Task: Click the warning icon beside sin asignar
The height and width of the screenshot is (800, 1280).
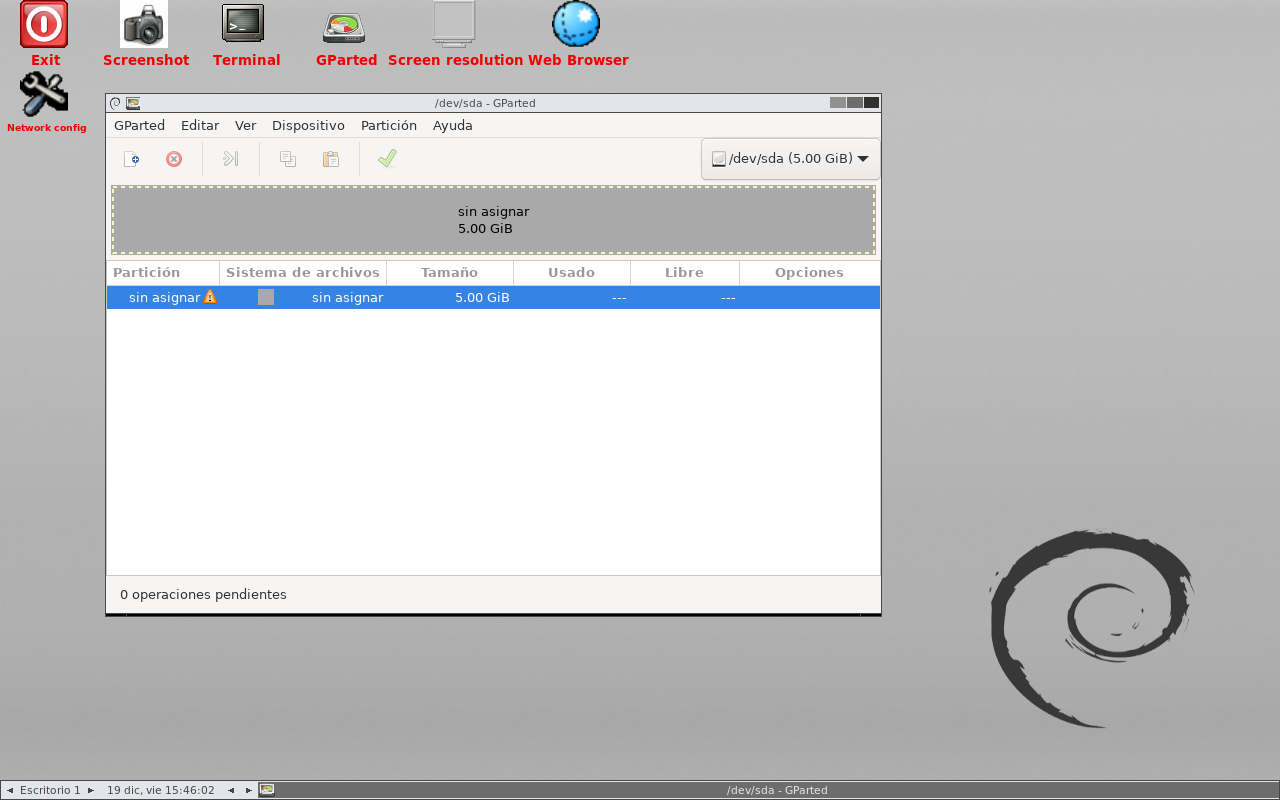Action: (x=210, y=297)
